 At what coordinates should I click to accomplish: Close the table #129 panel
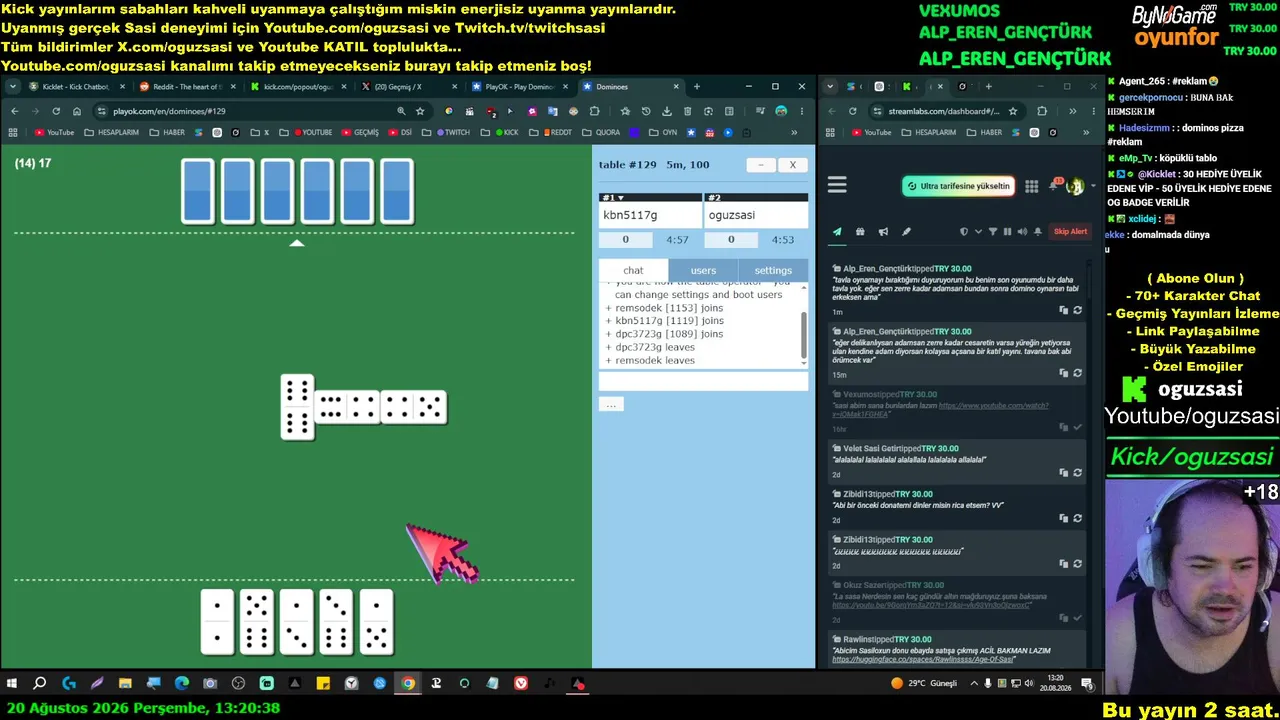tap(792, 165)
